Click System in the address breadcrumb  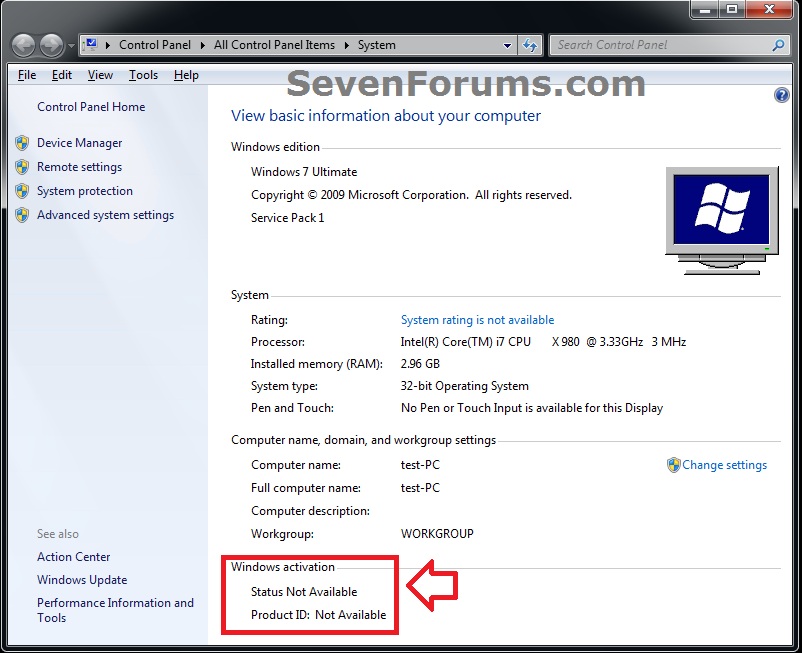tap(376, 45)
